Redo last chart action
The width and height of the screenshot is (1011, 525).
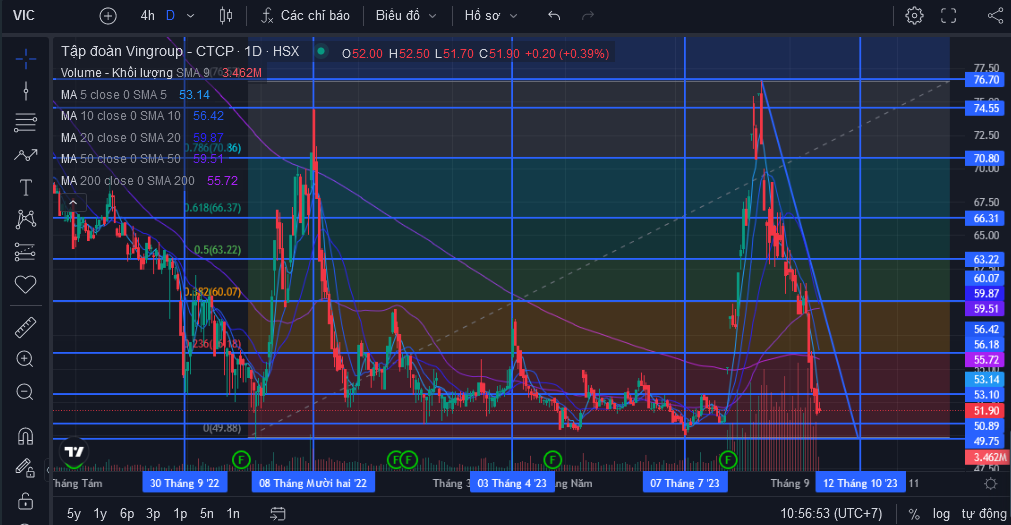pos(587,15)
